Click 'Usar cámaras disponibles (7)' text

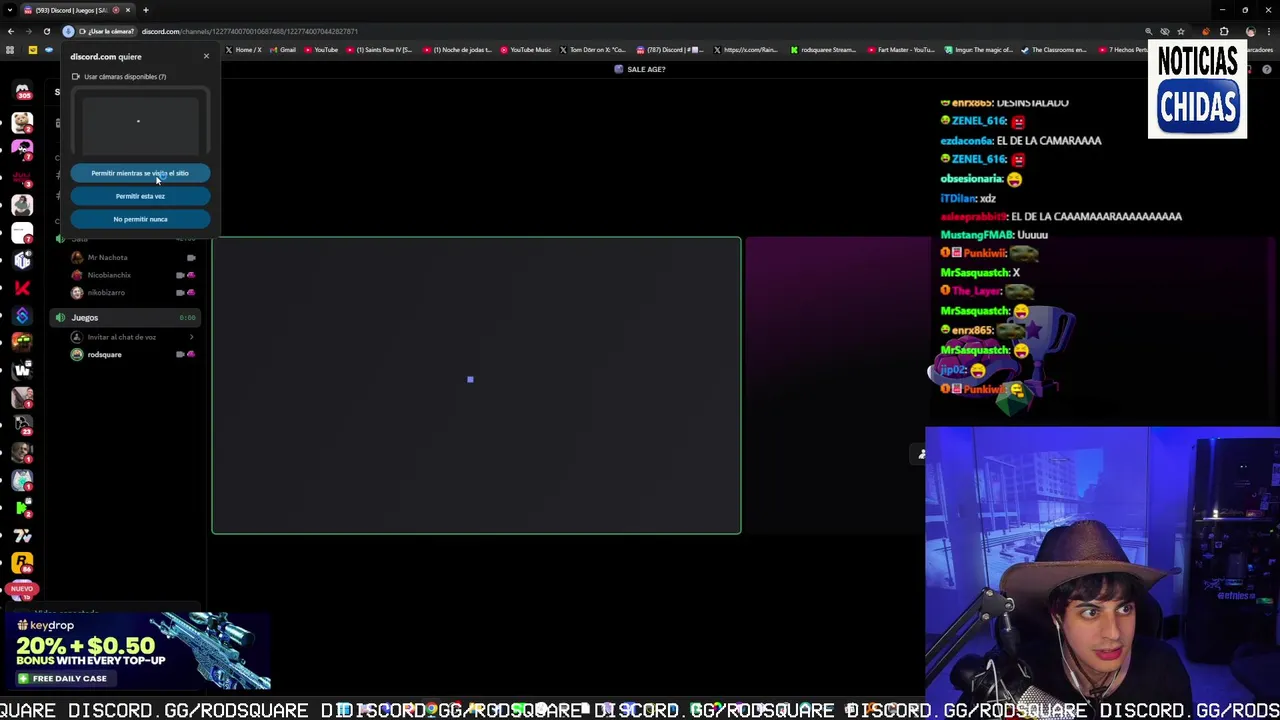coord(125,77)
